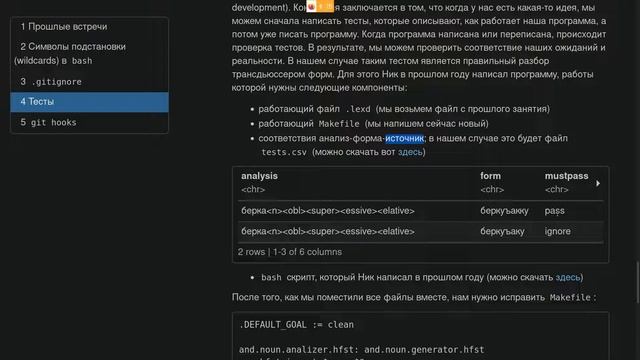Click the analysis cell in the 'pass' row

point(327,211)
